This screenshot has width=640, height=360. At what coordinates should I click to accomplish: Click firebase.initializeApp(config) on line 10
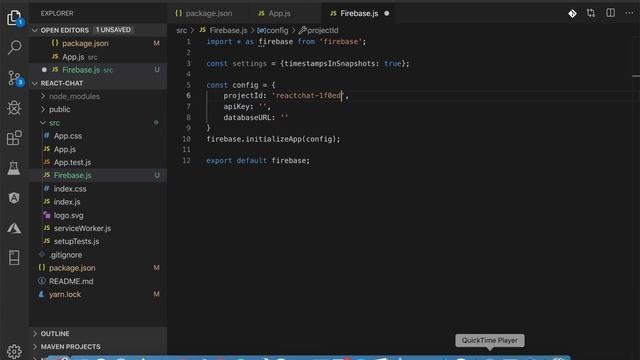(272, 139)
